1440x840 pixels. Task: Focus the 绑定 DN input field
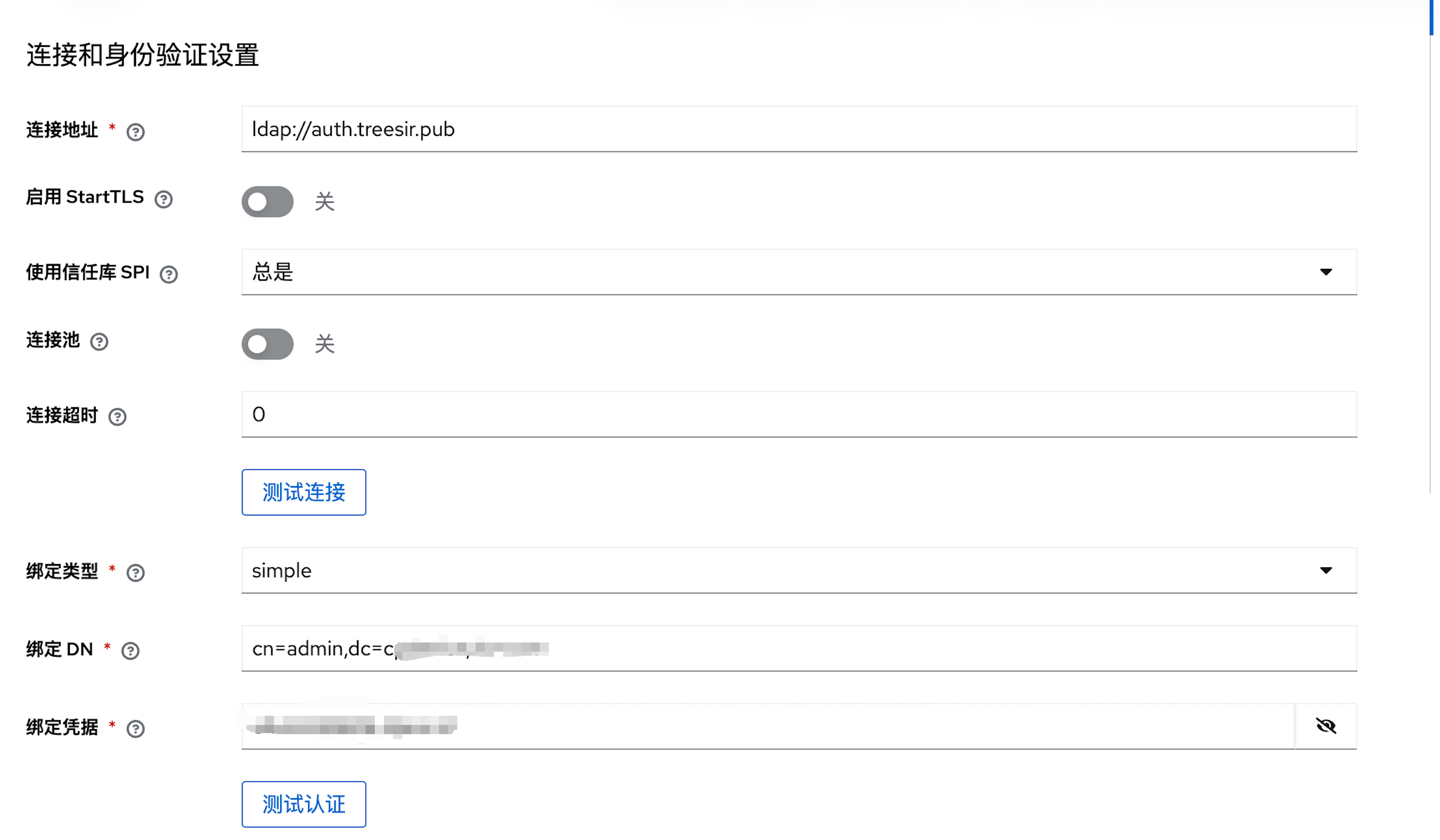coord(799,649)
